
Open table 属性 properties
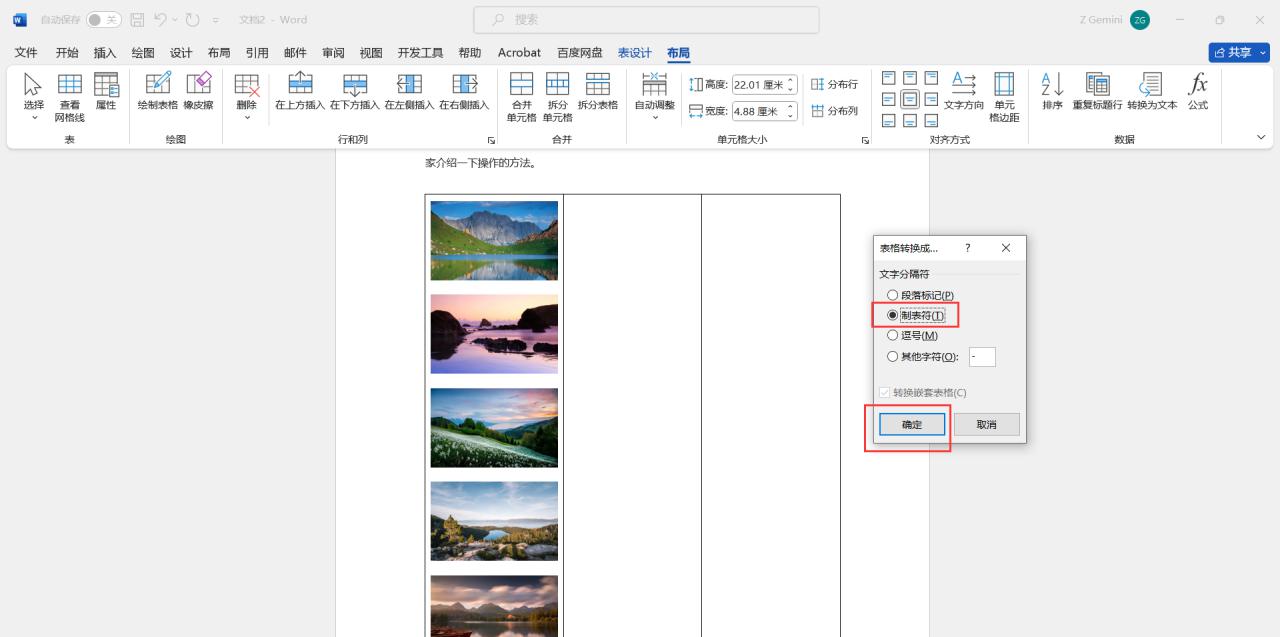pyautogui.click(x=106, y=92)
